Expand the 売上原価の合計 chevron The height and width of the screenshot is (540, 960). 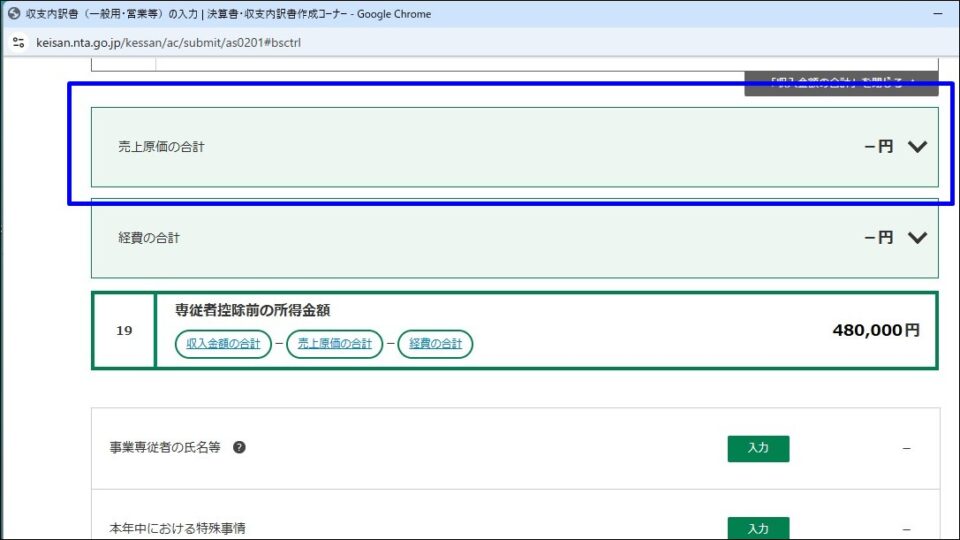click(917, 147)
